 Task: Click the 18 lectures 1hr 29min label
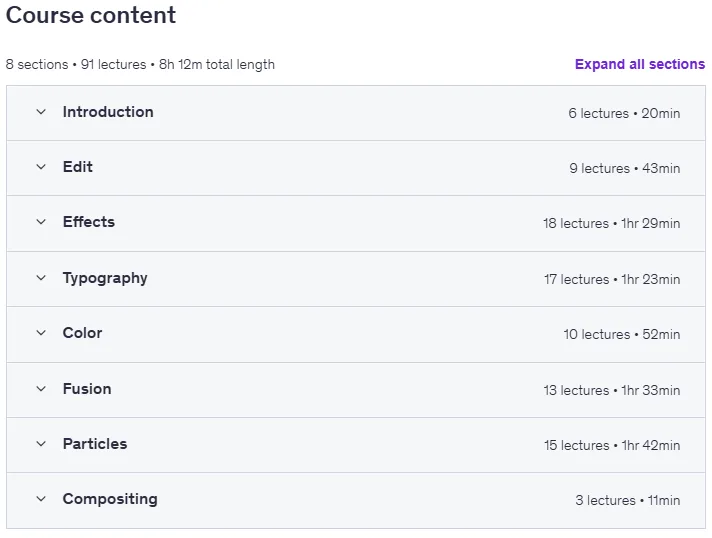[612, 223]
